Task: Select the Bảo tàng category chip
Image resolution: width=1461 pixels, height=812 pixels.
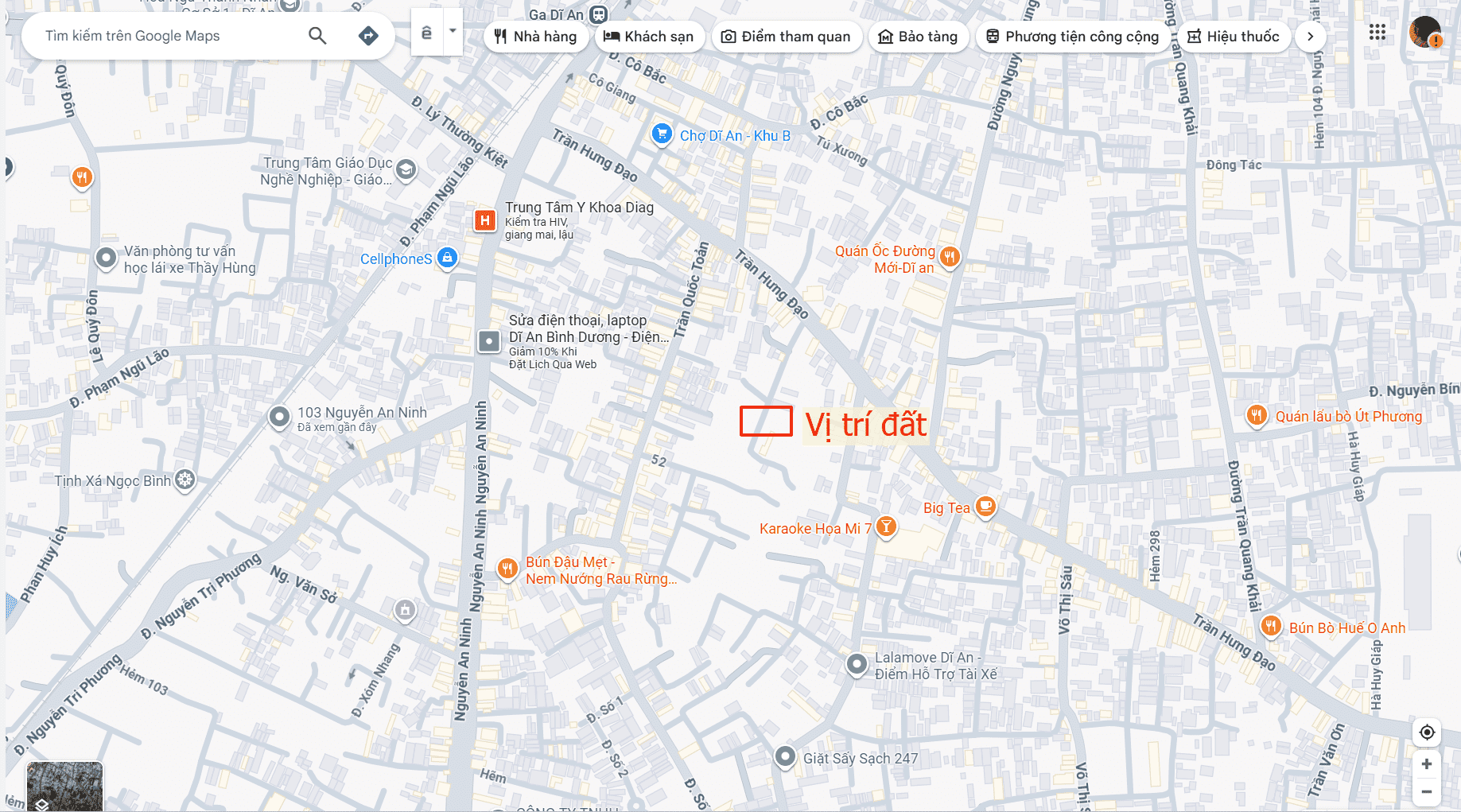Action: (x=919, y=37)
